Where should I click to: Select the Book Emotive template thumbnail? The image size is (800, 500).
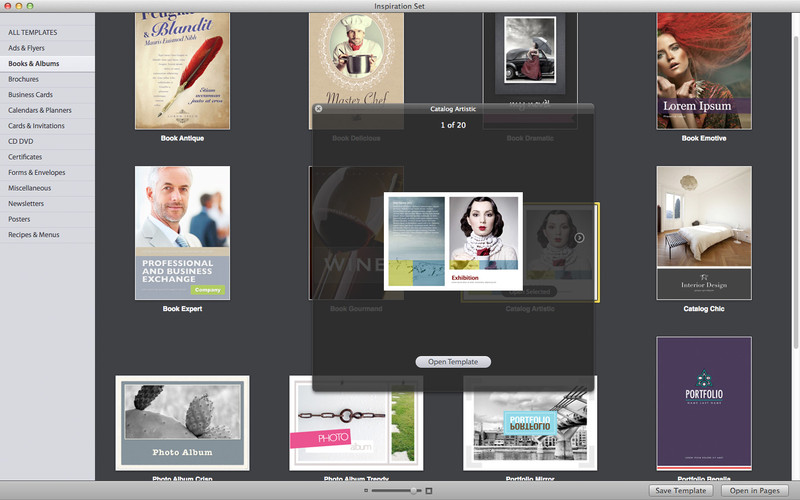pos(704,71)
